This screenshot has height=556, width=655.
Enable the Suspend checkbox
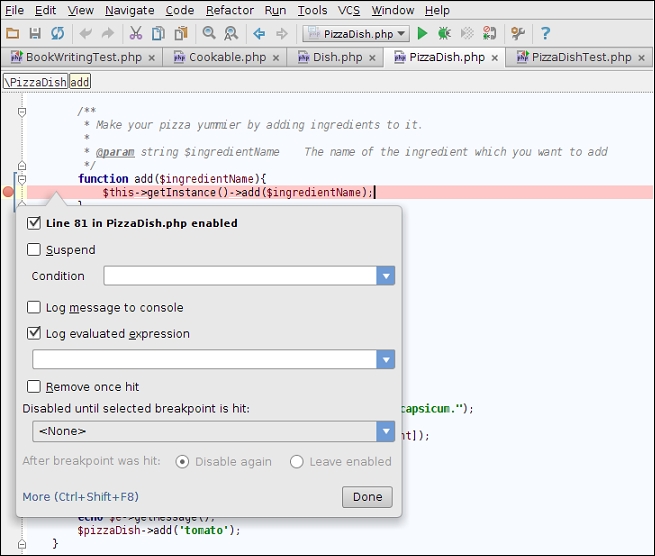(34, 249)
